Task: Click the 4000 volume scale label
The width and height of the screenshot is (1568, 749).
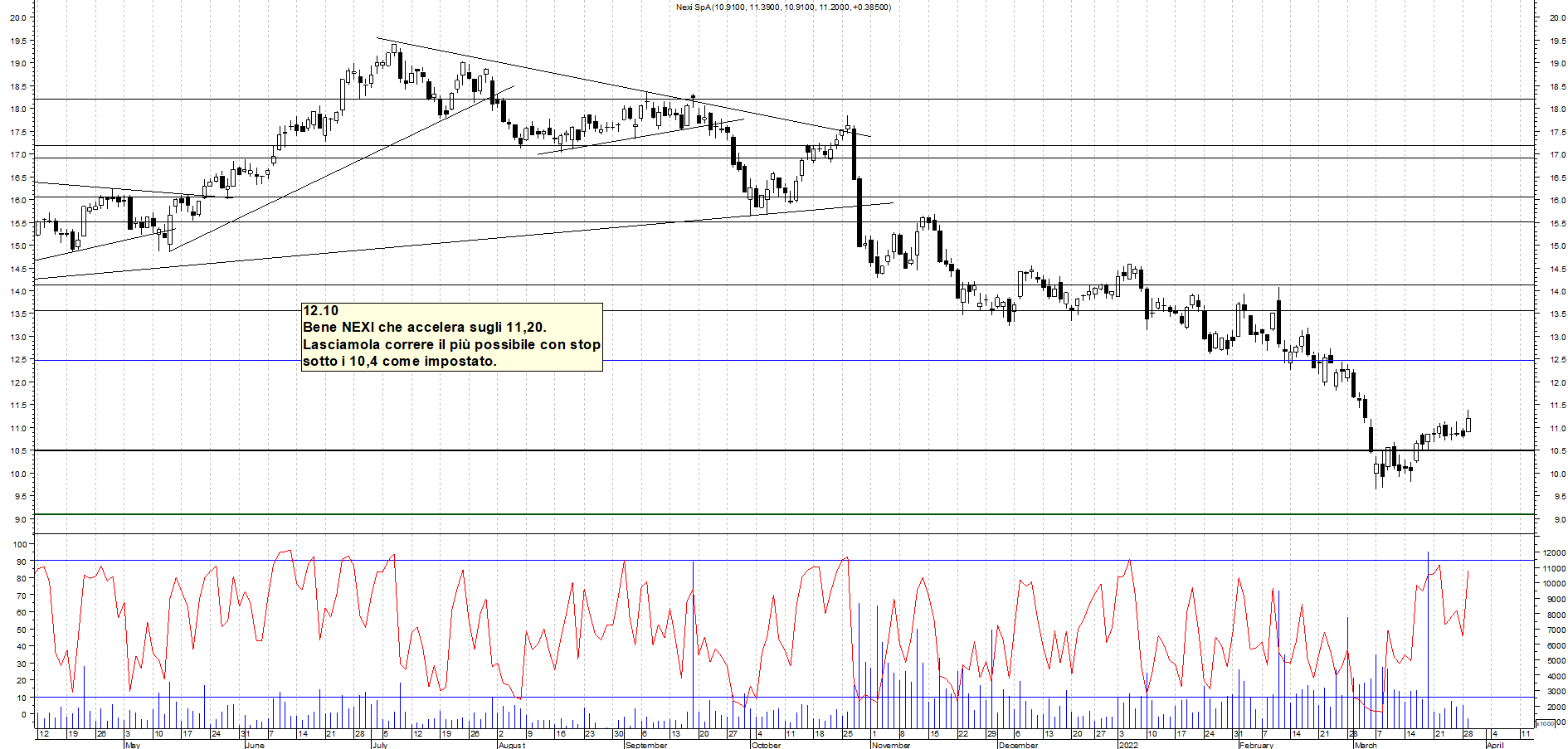Action: pos(1556,677)
